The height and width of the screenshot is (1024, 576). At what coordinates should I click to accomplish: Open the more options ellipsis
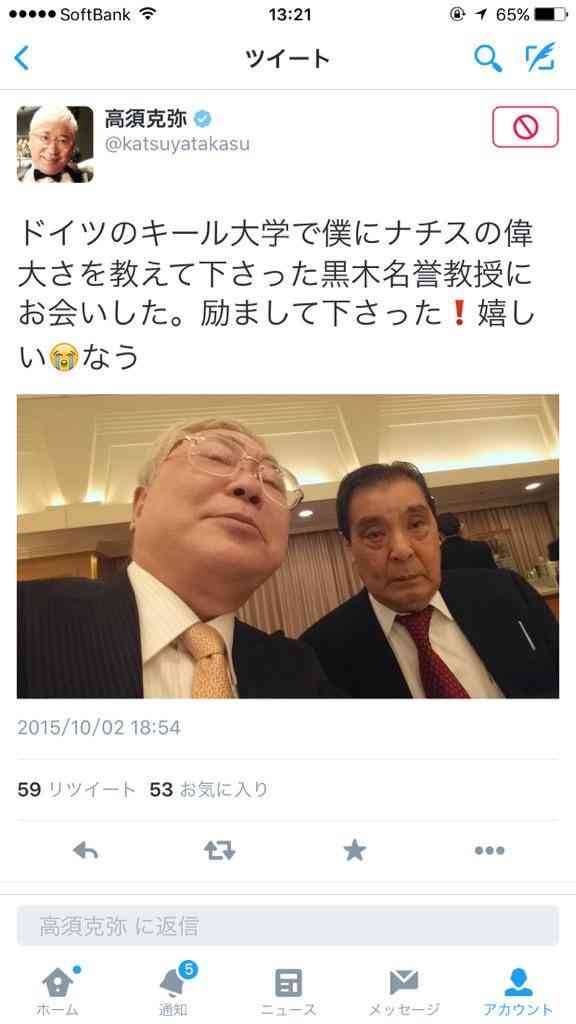pos(490,850)
